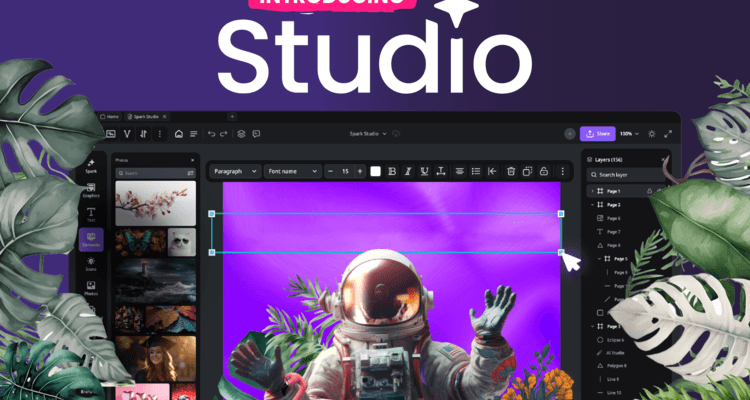Open the Photos sidebar panel
750x400 pixels.
coord(91,288)
